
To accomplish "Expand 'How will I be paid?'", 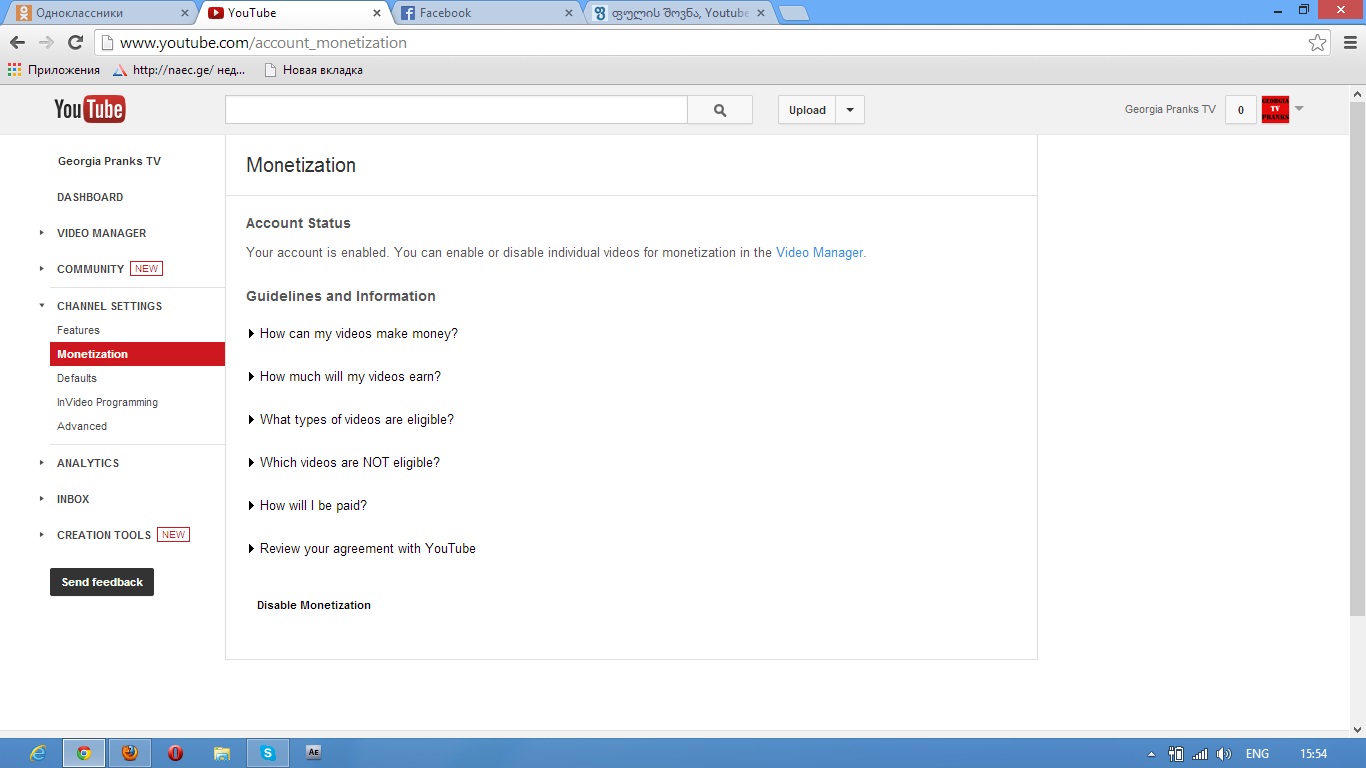I will (x=307, y=505).
